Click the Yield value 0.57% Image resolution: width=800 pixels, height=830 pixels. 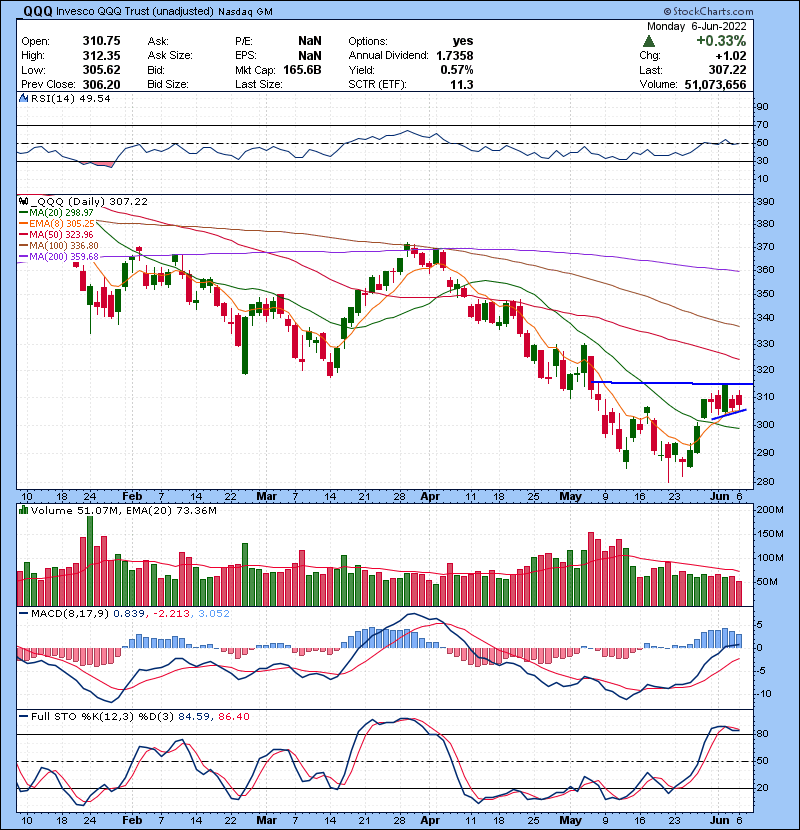pos(457,70)
